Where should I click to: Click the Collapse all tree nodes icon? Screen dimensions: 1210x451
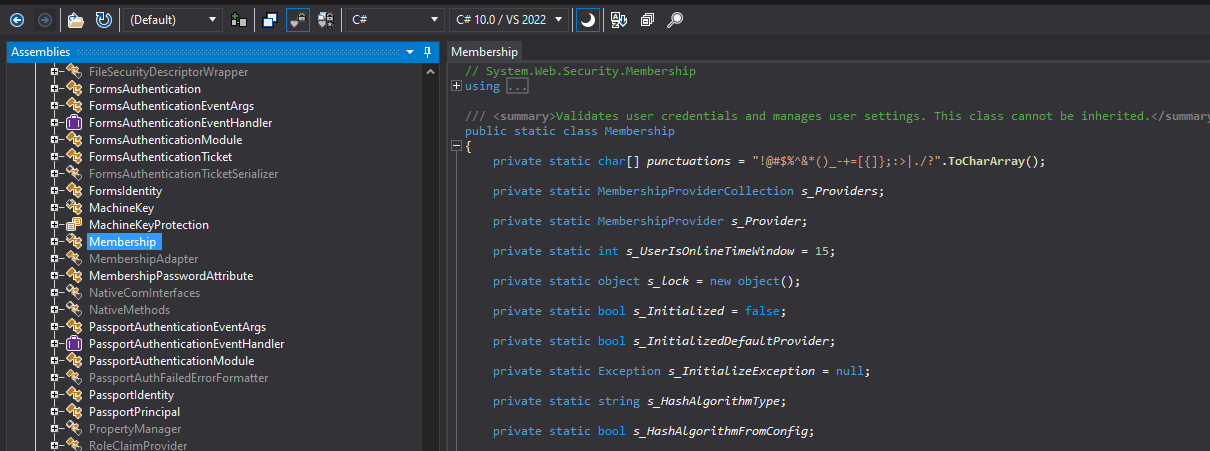[x=647, y=19]
